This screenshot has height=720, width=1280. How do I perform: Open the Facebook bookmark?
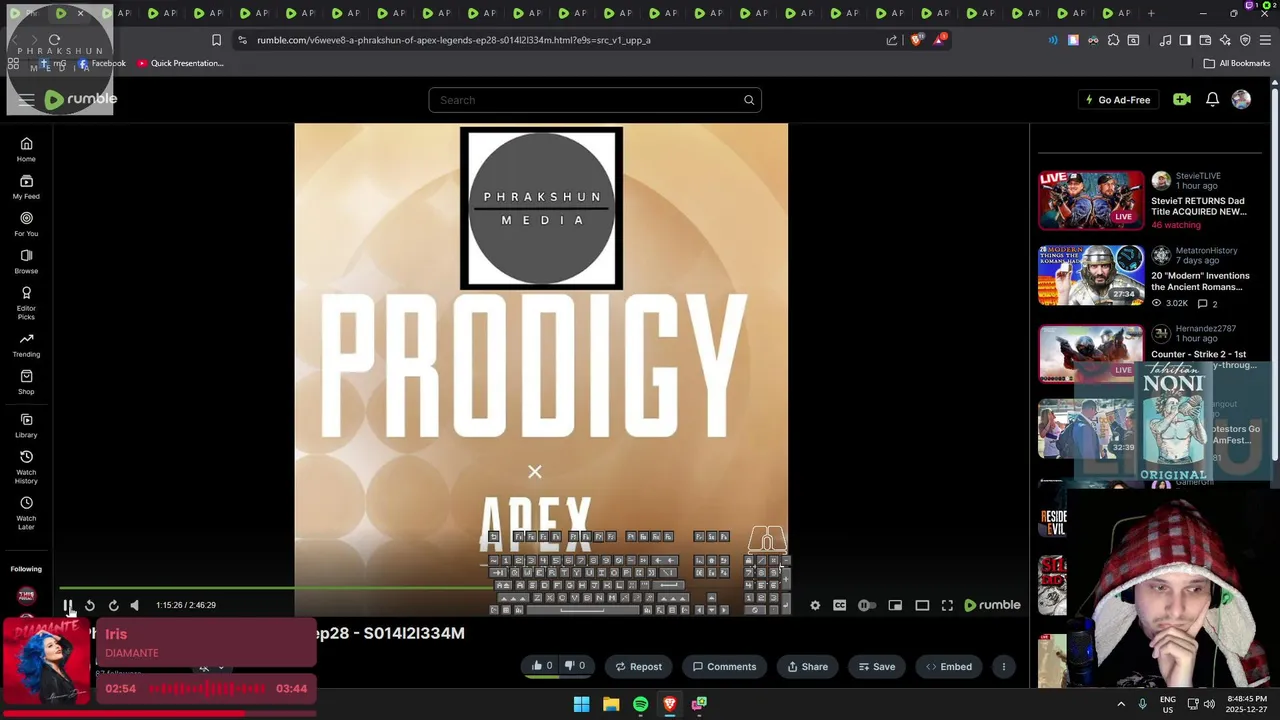pyautogui.click(x=101, y=63)
